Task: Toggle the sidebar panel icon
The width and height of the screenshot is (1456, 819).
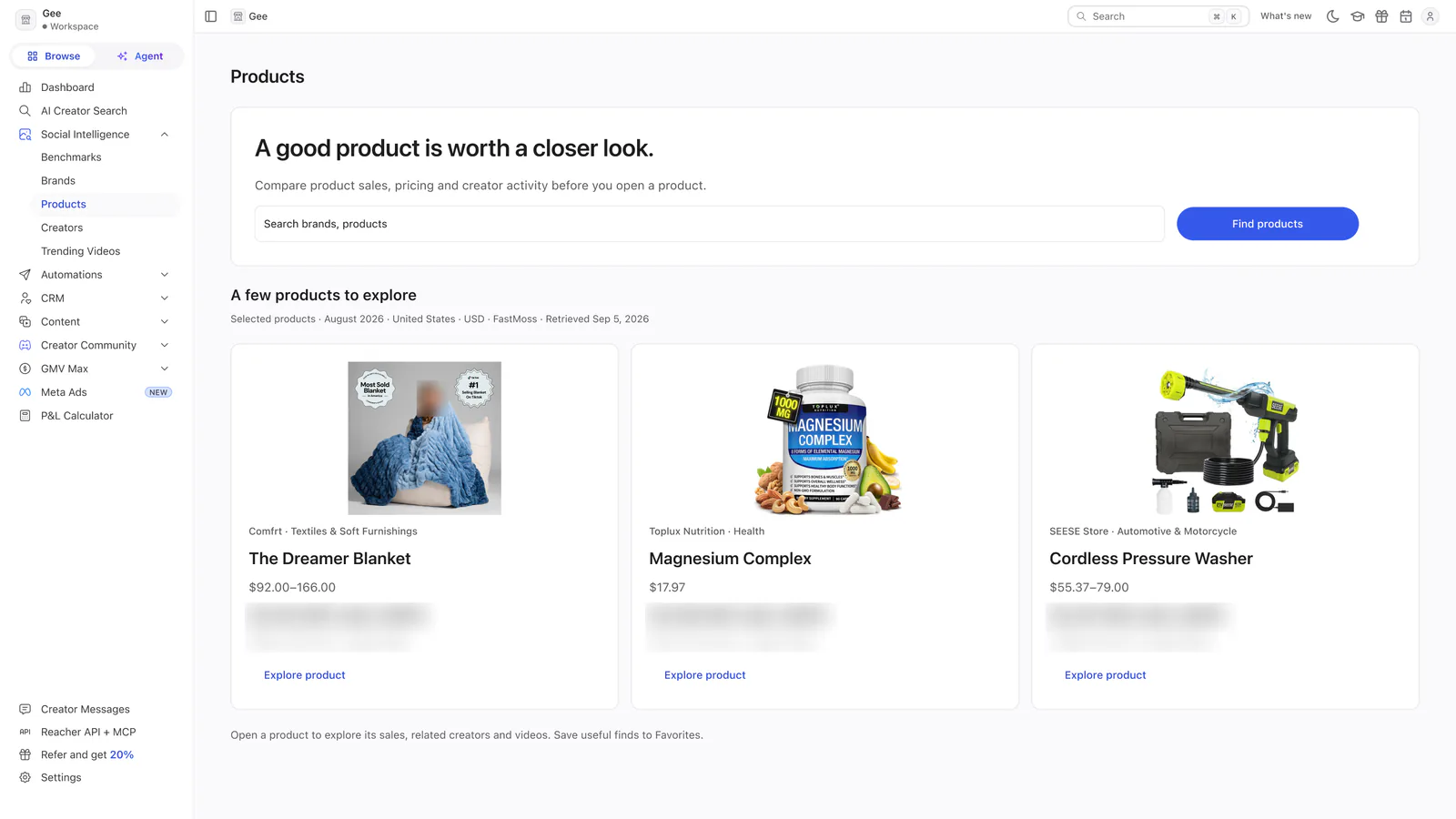Action: coord(211,16)
